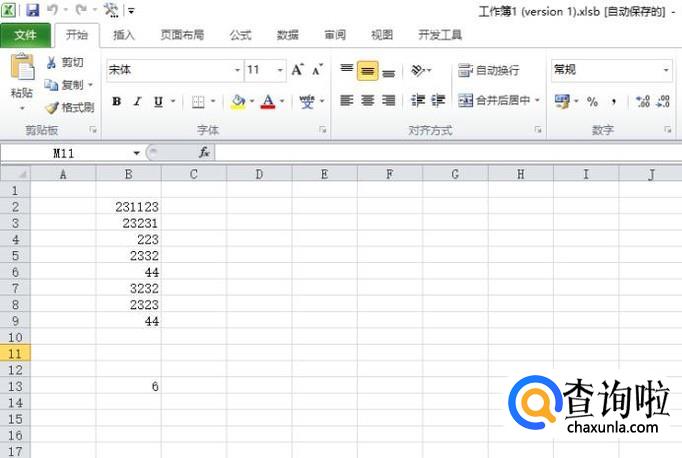Image resolution: width=682 pixels, height=458 pixels.
Task: Toggle the highlighted Middle Align button
Action: [x=368, y=70]
